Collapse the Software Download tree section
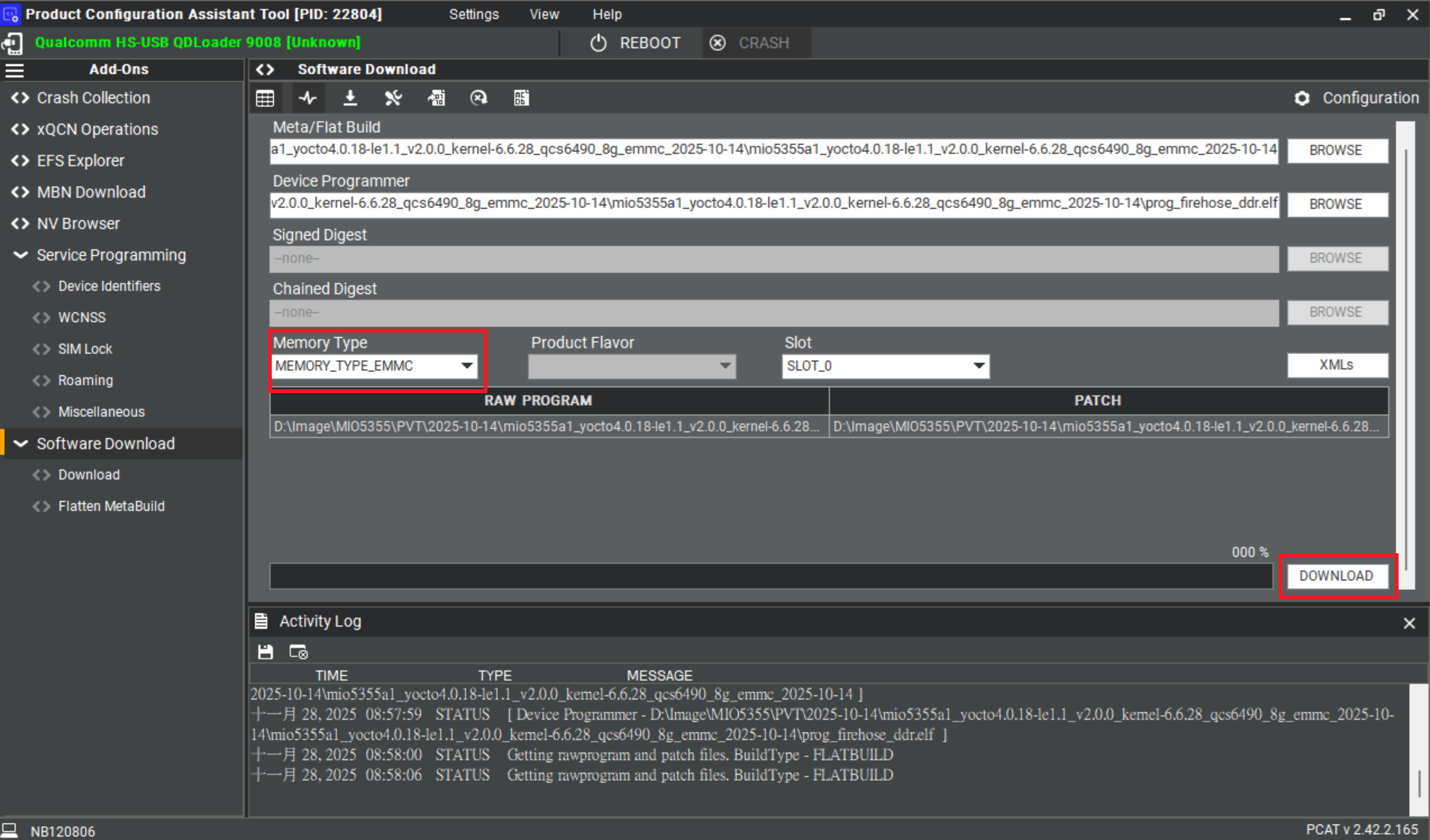This screenshot has width=1430, height=840. coord(21,444)
